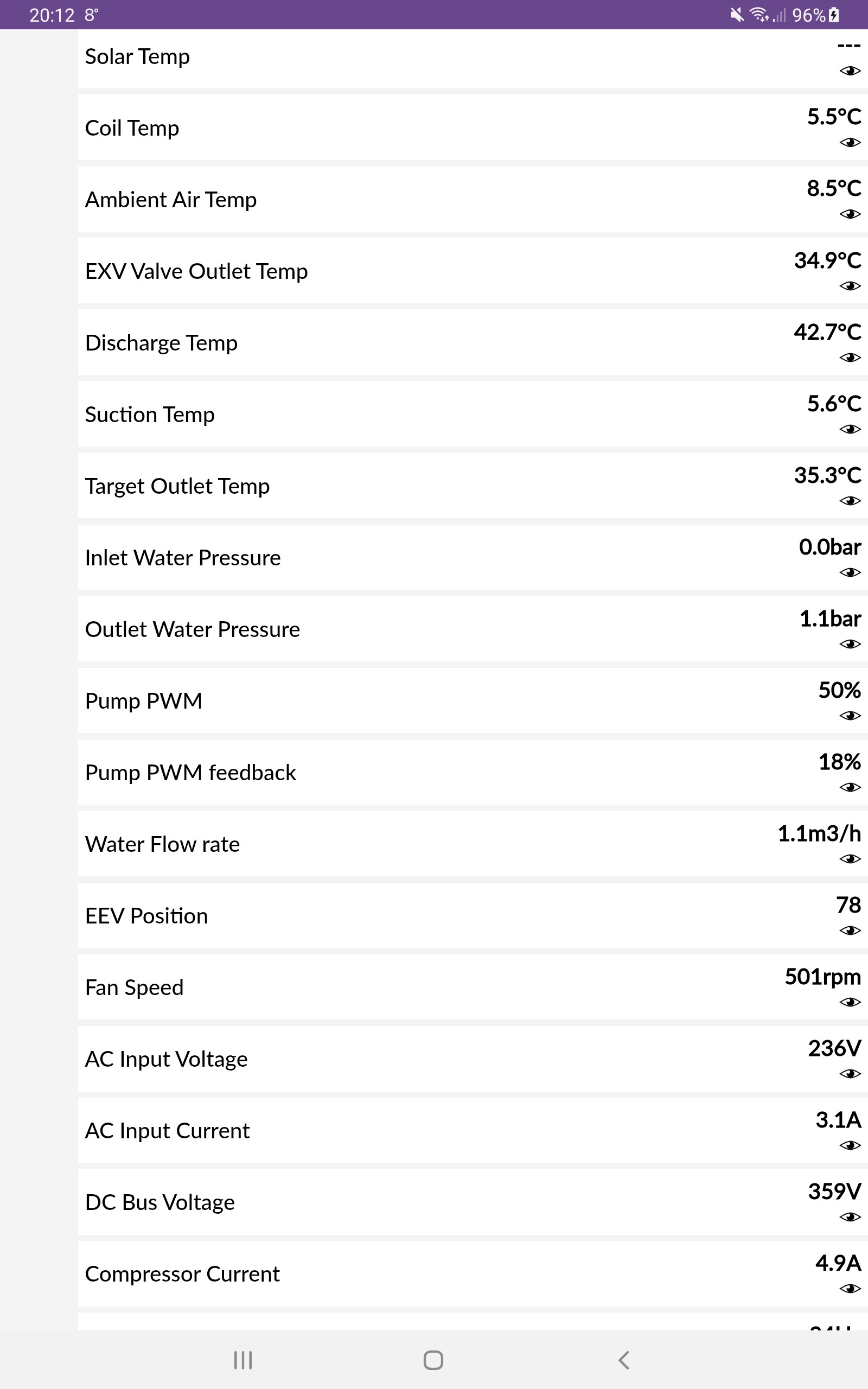Toggle the Solar Temp eye icon
This screenshot has height=1389, width=868.
(x=850, y=71)
